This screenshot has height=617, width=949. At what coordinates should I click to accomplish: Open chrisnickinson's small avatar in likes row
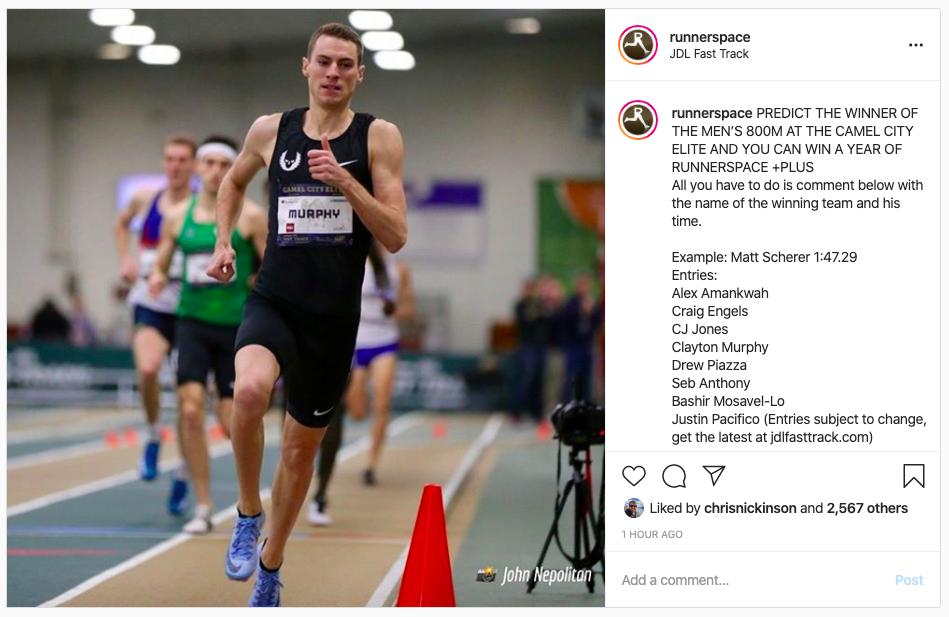click(x=633, y=508)
